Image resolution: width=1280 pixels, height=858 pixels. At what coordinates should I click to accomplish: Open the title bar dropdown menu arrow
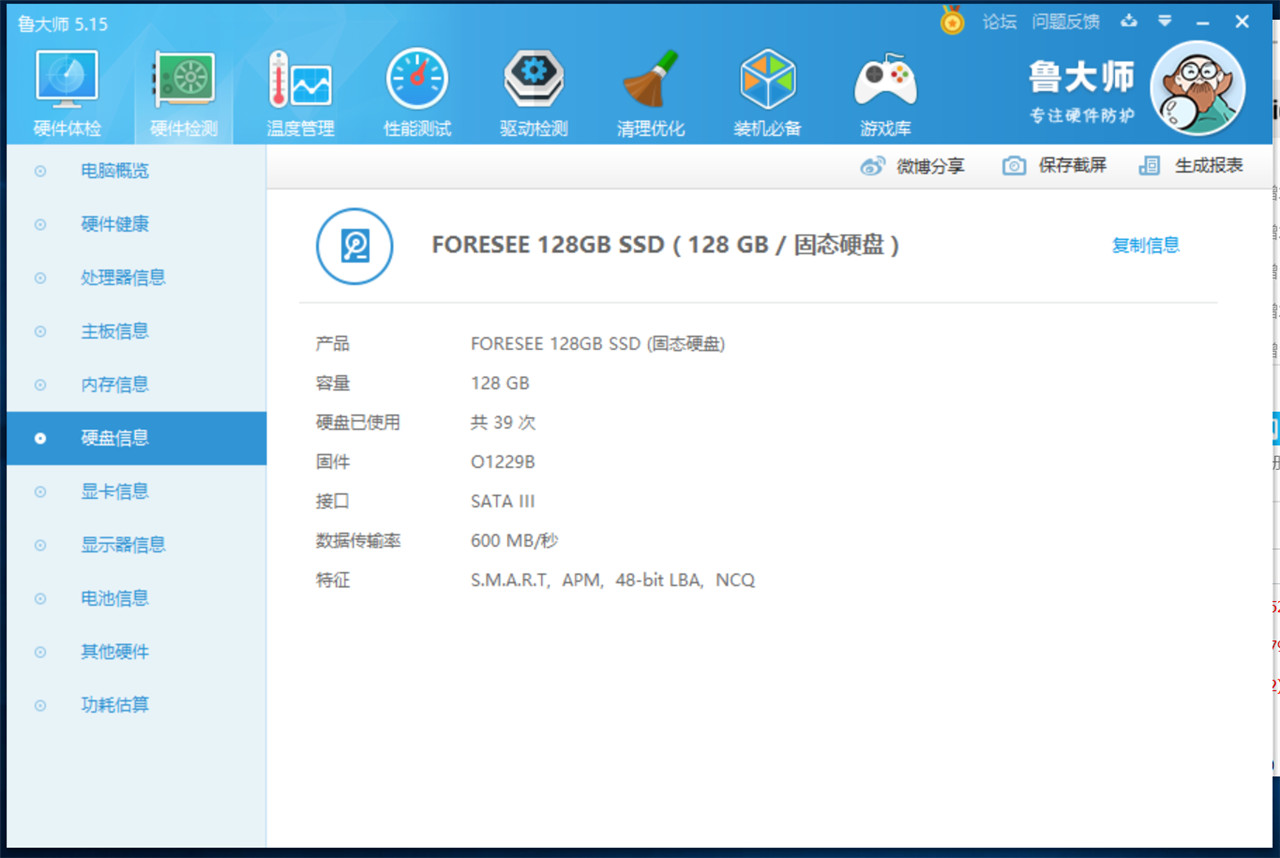point(1165,21)
